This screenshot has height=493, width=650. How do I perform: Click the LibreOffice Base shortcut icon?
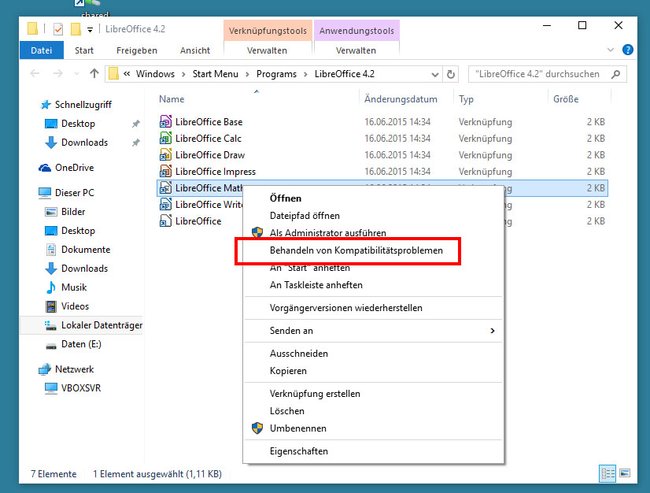(165, 121)
